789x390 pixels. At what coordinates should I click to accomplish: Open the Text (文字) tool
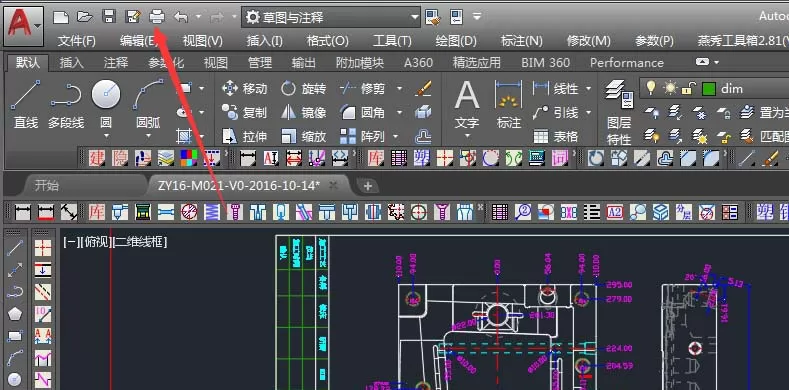[x=466, y=104]
